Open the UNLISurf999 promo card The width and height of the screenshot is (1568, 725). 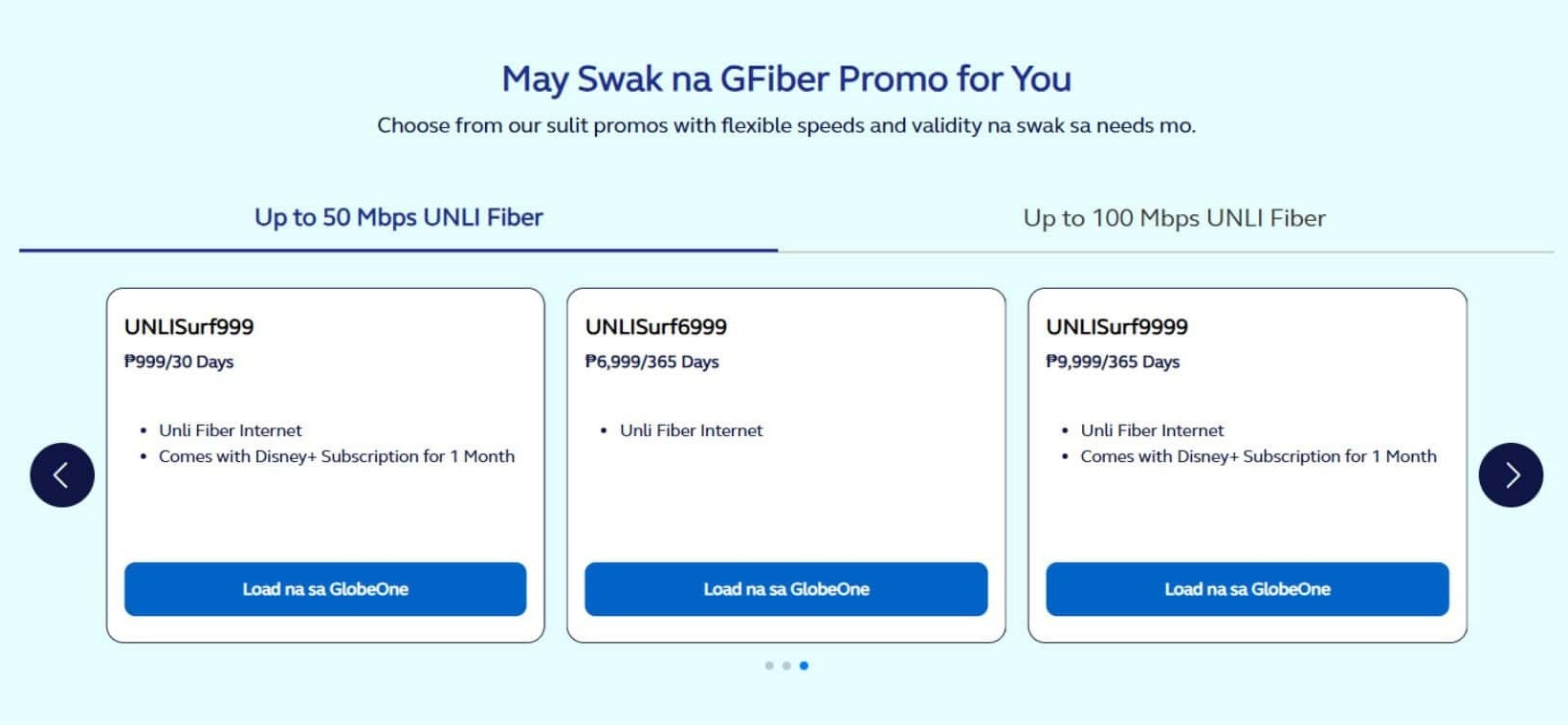[x=189, y=326]
